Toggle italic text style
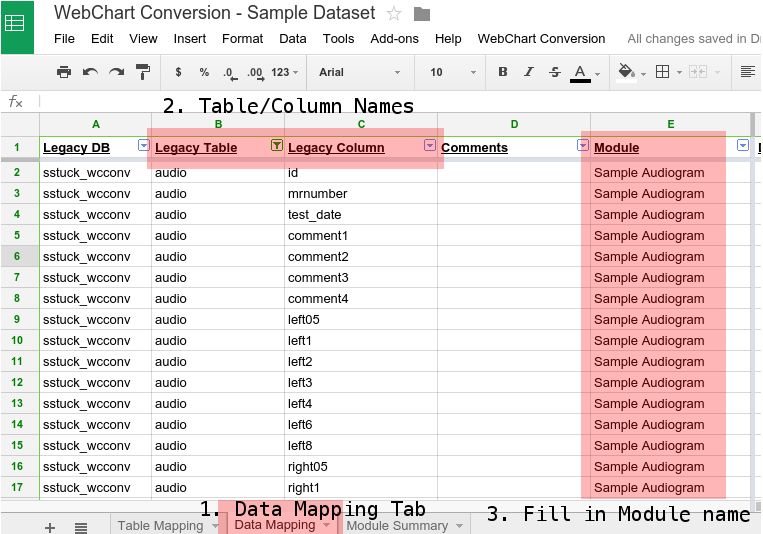Screen dimensions: 763x534 (x=529, y=72)
